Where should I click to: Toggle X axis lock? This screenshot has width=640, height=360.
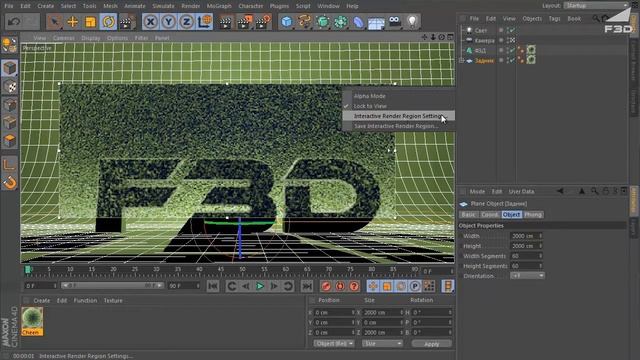coord(151,22)
